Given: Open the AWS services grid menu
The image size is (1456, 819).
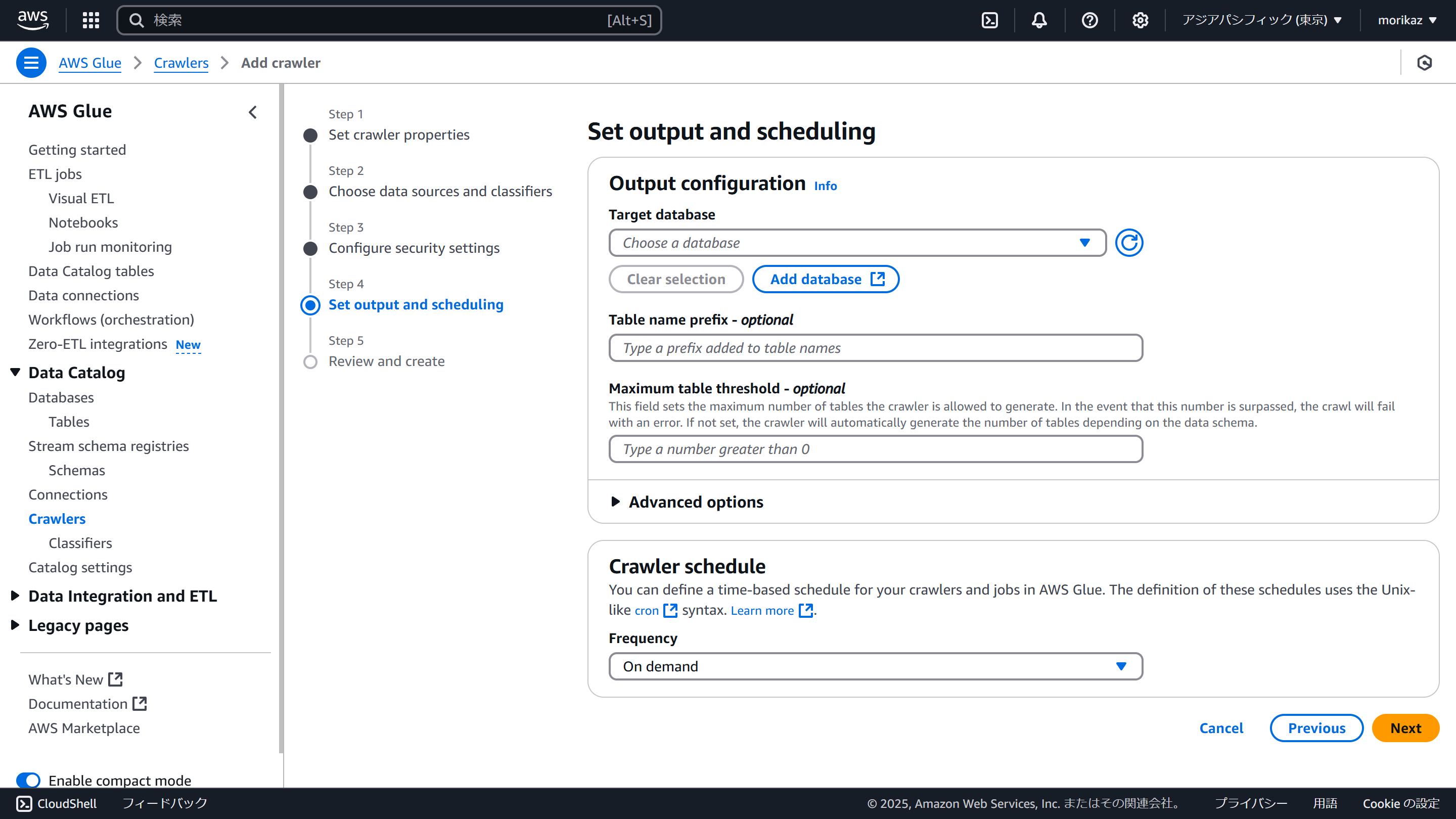Looking at the screenshot, I should click(90, 20).
